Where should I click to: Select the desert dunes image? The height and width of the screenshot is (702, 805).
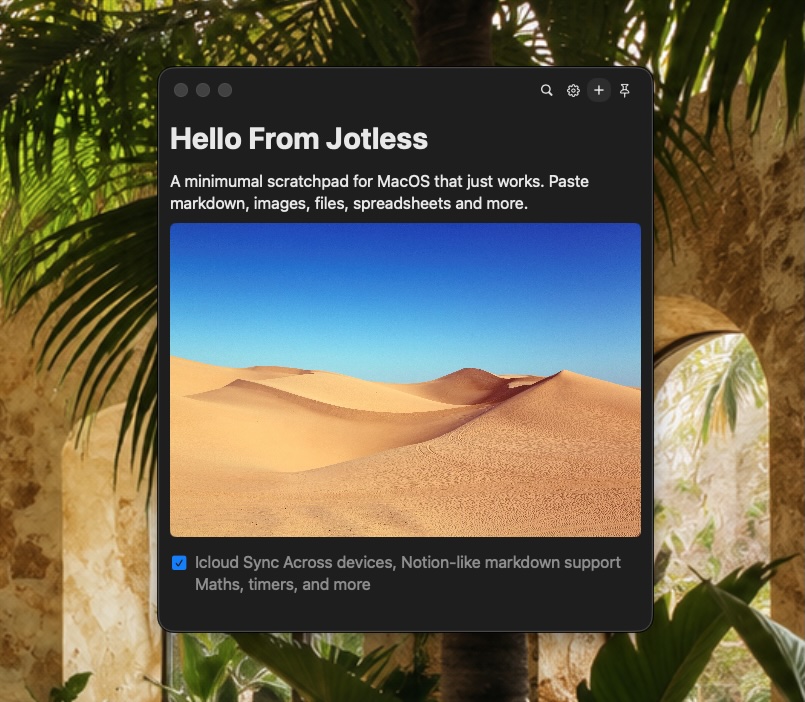tap(405, 380)
